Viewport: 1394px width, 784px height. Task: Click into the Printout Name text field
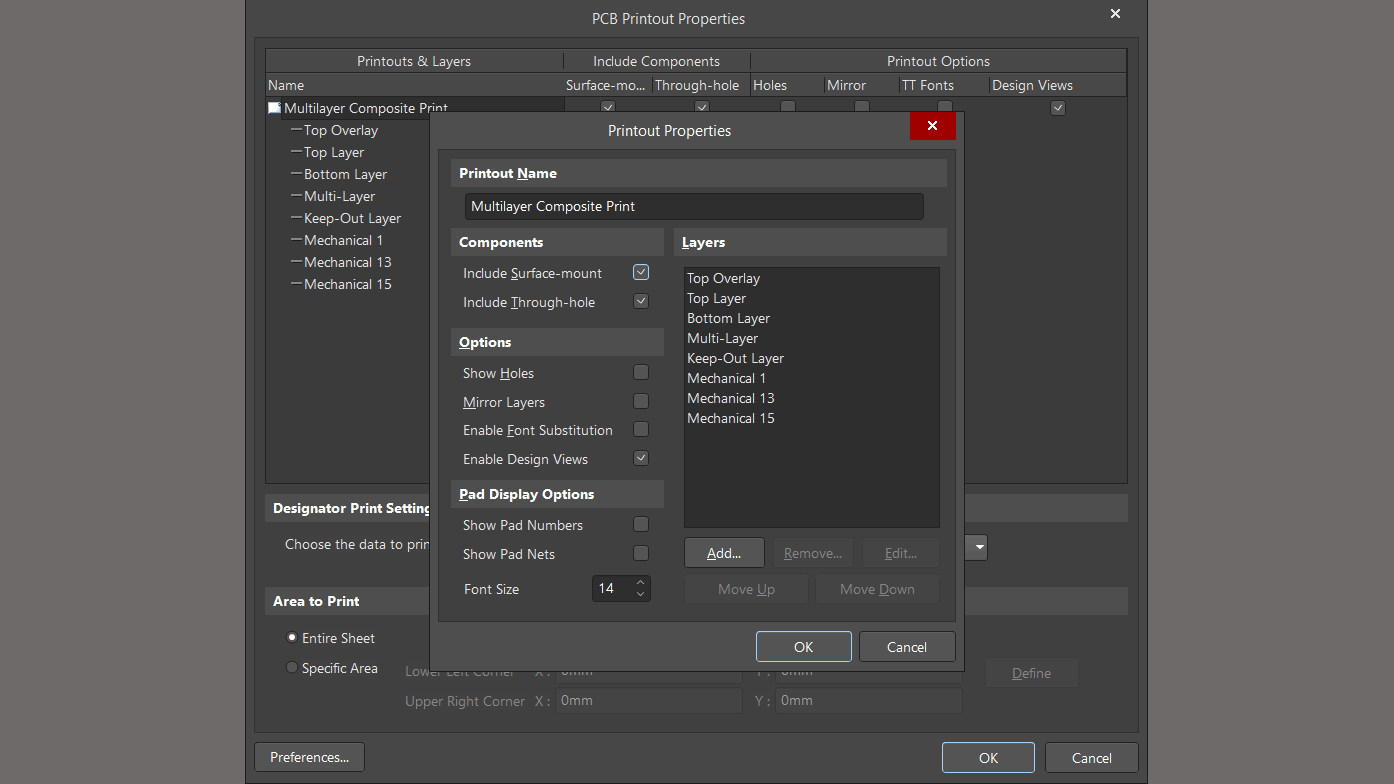pos(694,206)
